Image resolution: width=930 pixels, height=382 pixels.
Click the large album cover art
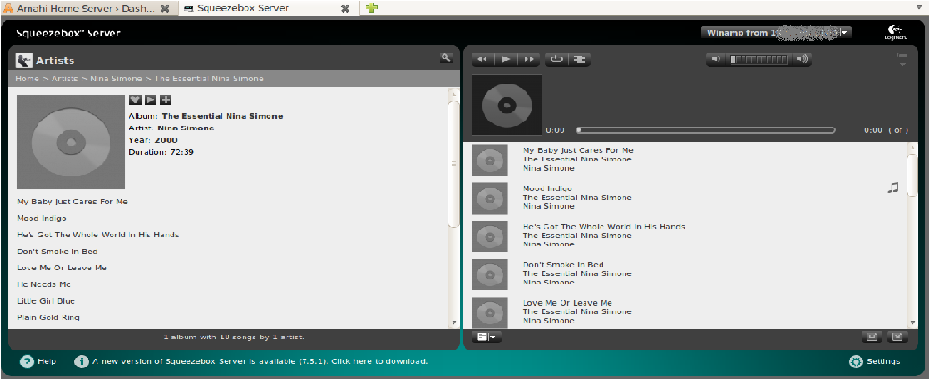(x=71, y=142)
